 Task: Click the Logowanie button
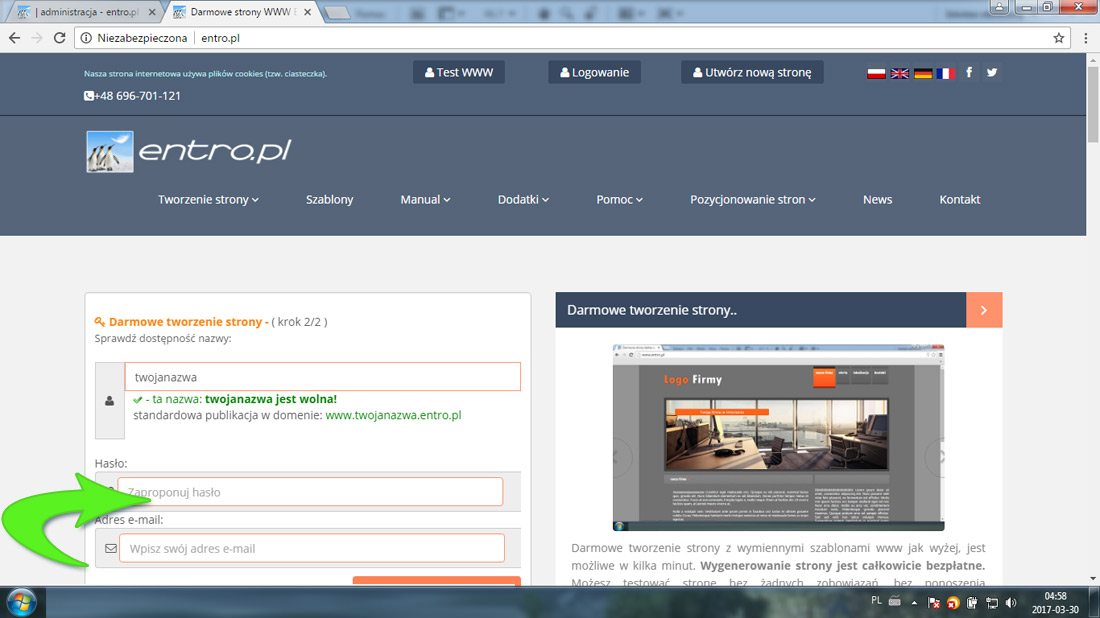[594, 72]
